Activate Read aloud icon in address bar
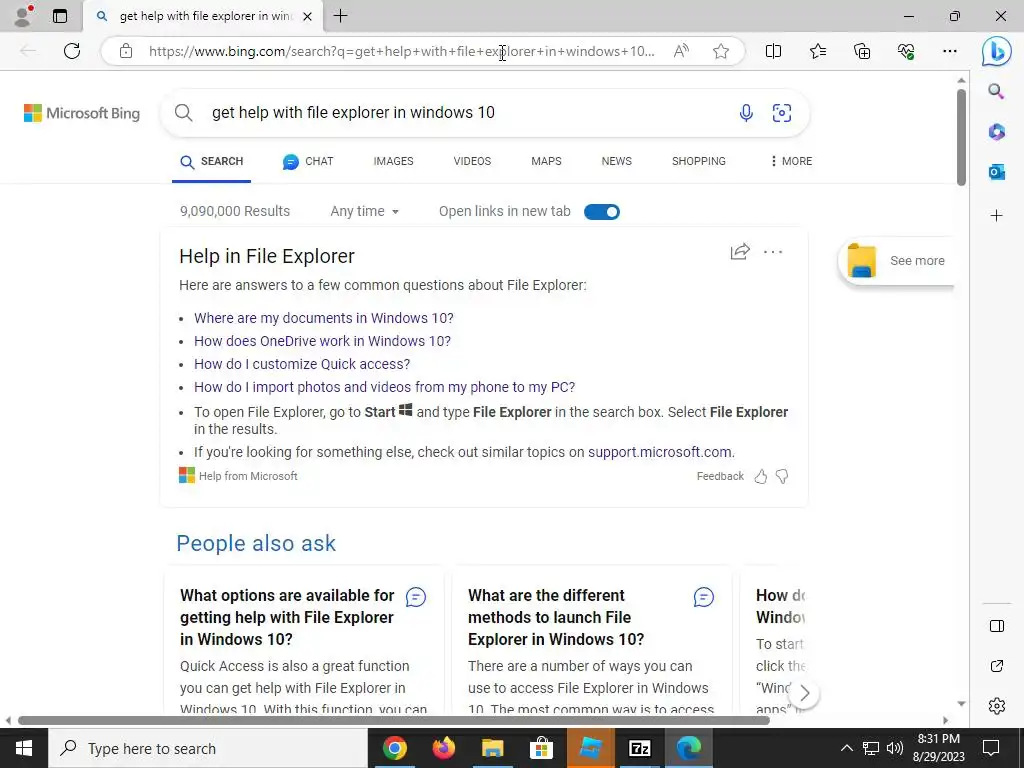The width and height of the screenshot is (1024, 768). [x=681, y=51]
